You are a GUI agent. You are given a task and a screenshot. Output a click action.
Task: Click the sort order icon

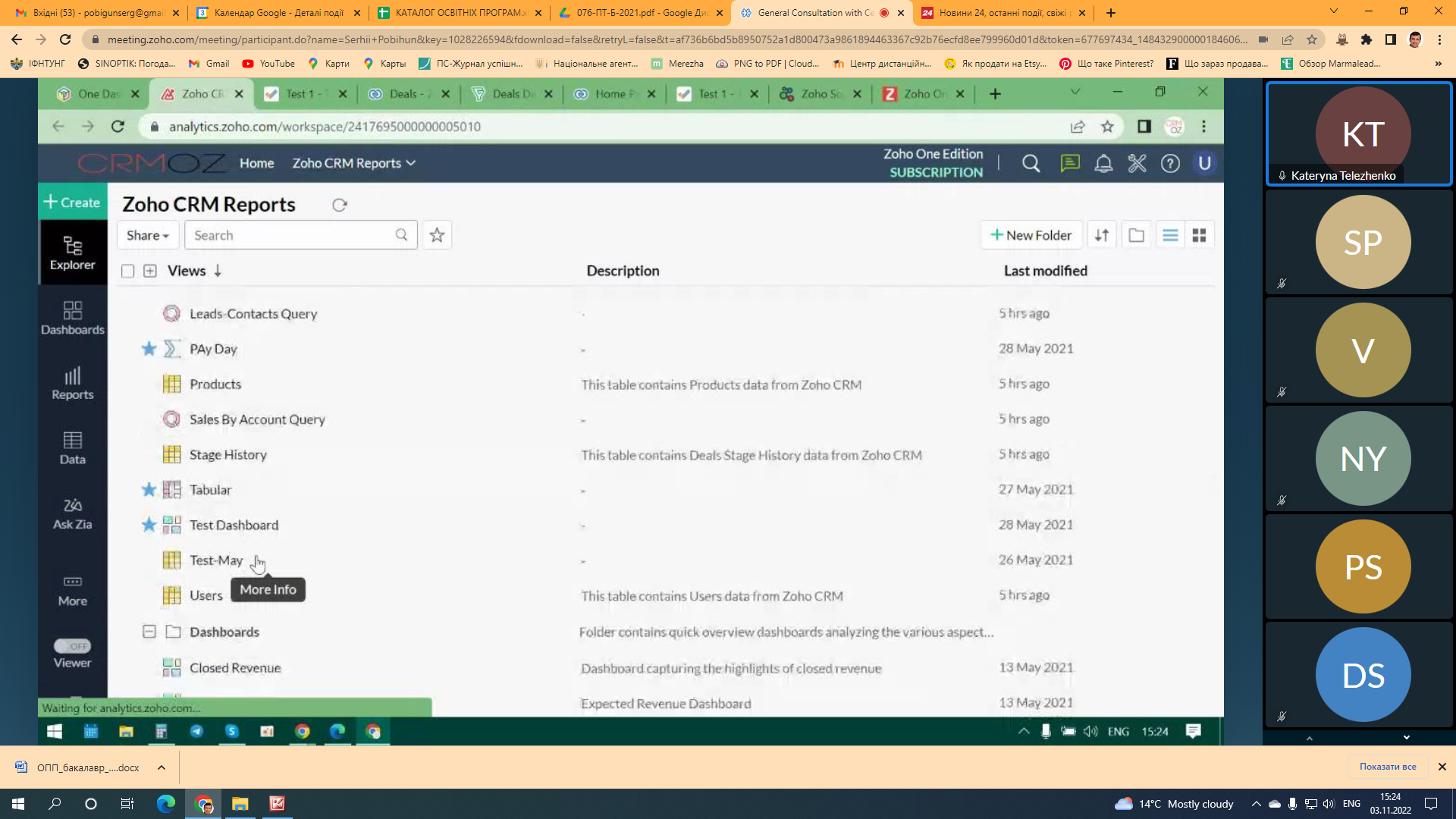[x=1102, y=235]
